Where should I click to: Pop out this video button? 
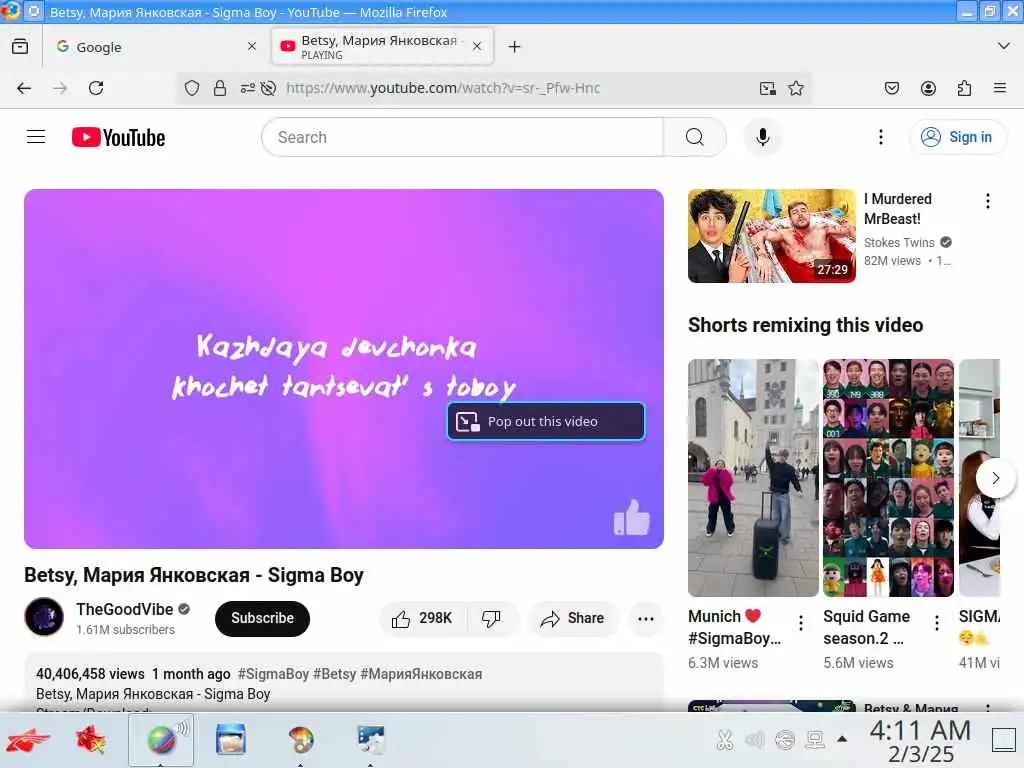click(546, 421)
